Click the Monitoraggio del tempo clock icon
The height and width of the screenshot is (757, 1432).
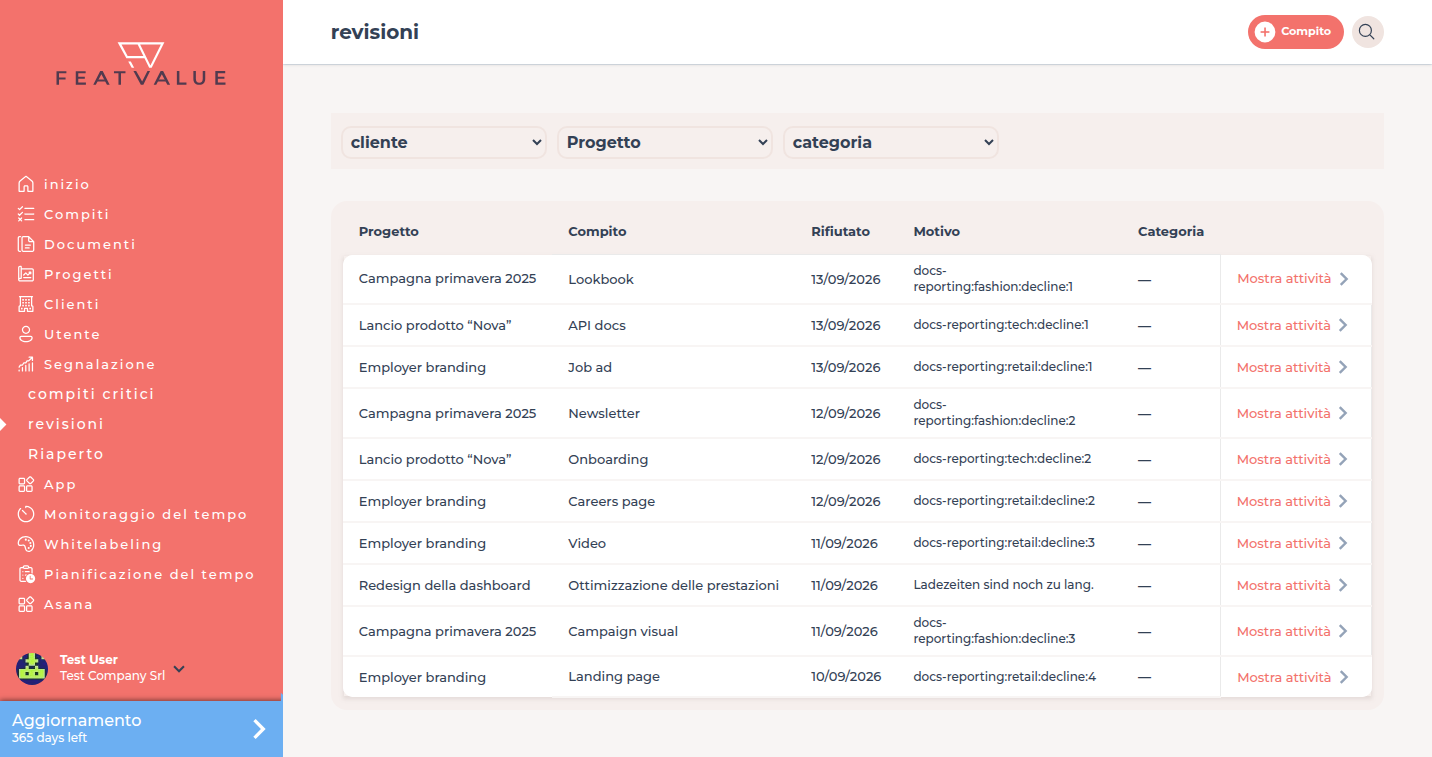tap(26, 514)
